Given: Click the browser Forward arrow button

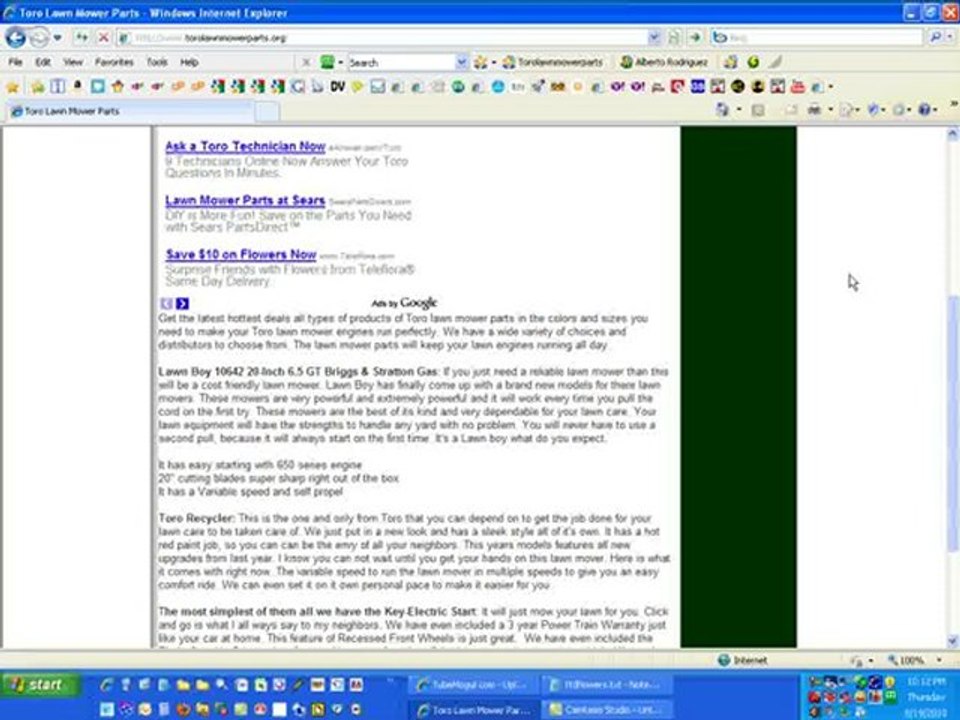Looking at the screenshot, I should pyautogui.click(x=39, y=38).
